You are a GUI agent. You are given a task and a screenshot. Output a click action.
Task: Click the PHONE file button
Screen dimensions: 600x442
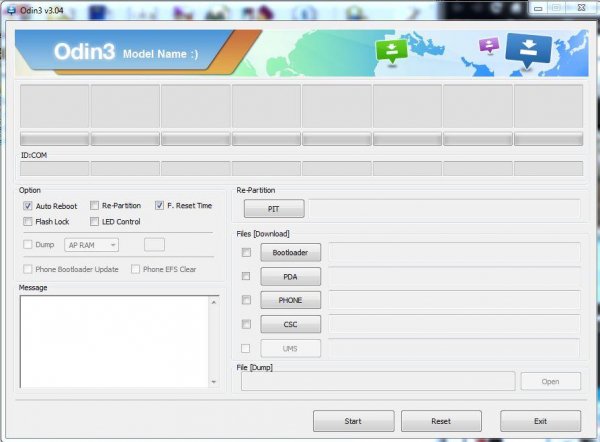point(290,300)
